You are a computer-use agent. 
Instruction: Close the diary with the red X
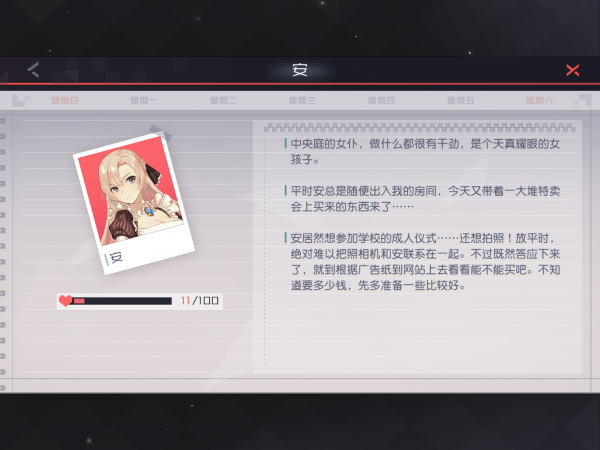[x=572, y=70]
